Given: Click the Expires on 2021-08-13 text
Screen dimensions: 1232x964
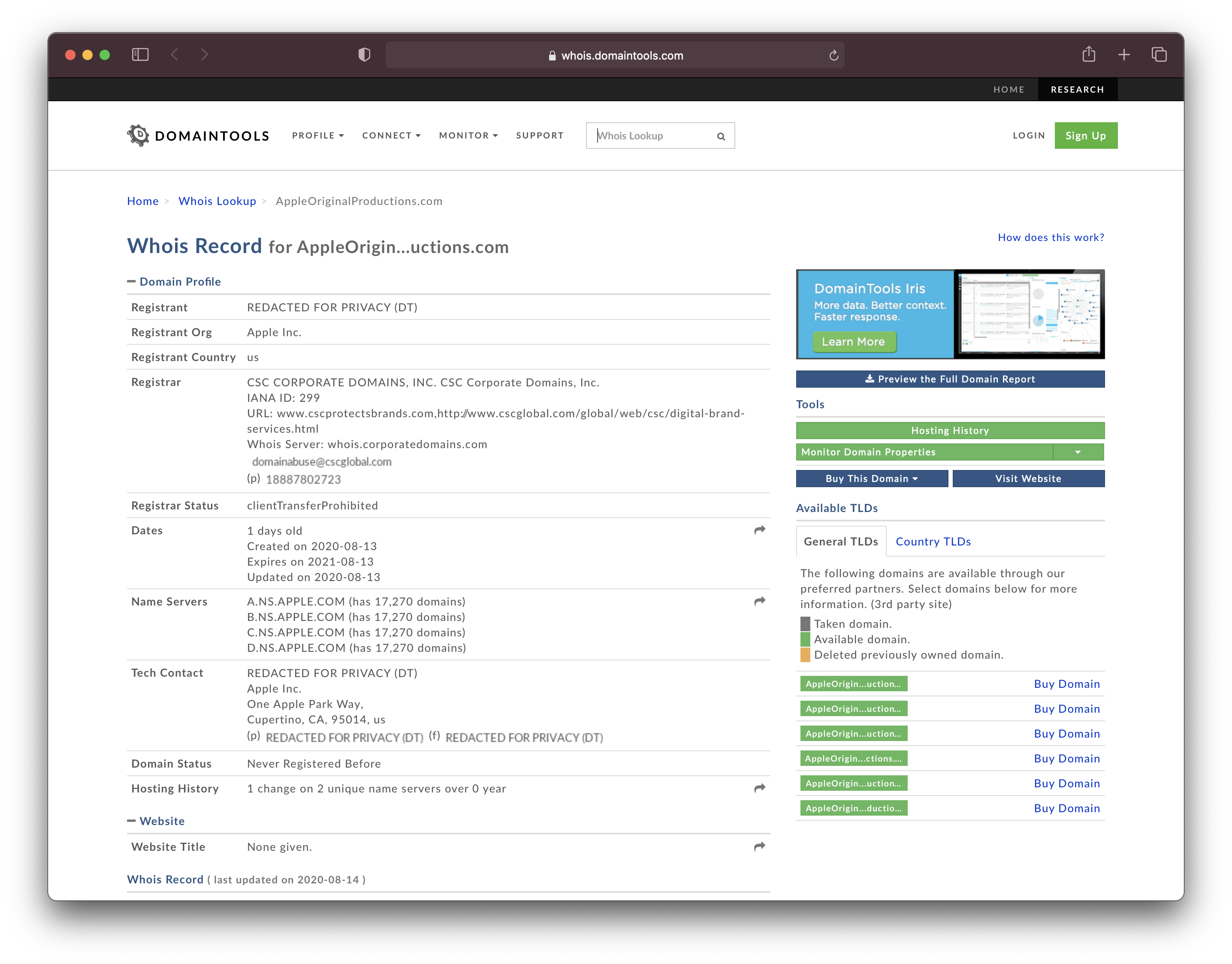Looking at the screenshot, I should tap(310, 562).
